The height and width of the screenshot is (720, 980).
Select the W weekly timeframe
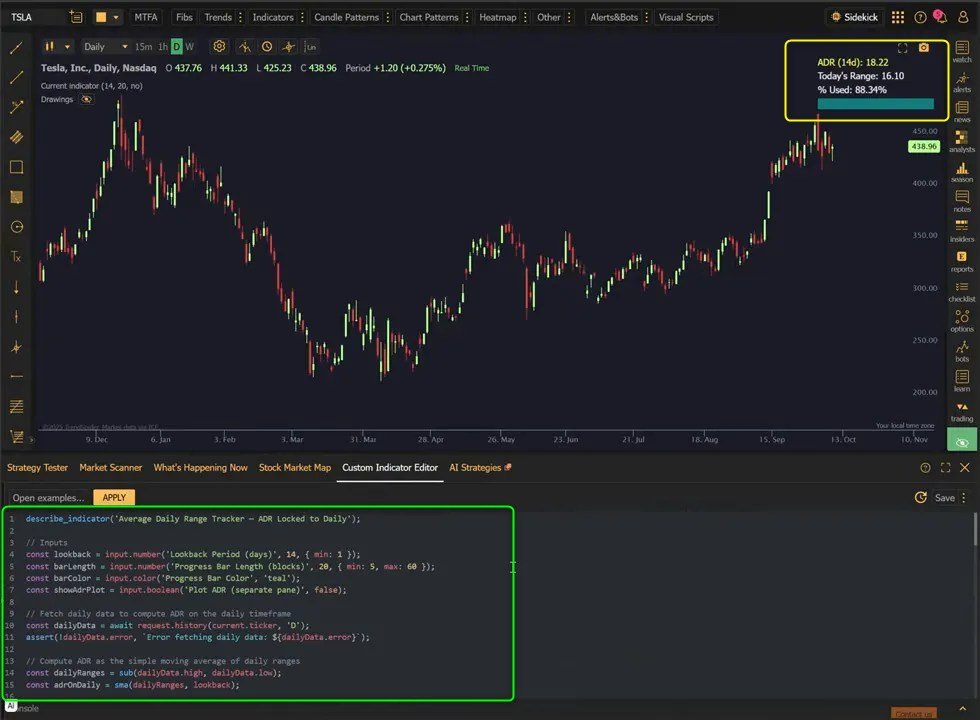pyautogui.click(x=189, y=47)
